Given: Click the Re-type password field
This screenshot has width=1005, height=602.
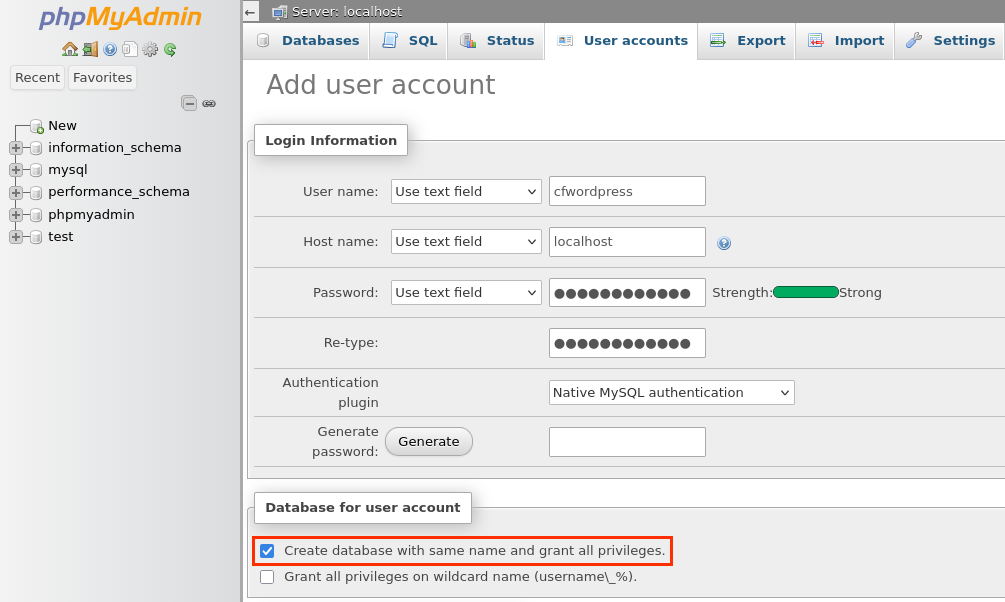Looking at the screenshot, I should pos(627,343).
